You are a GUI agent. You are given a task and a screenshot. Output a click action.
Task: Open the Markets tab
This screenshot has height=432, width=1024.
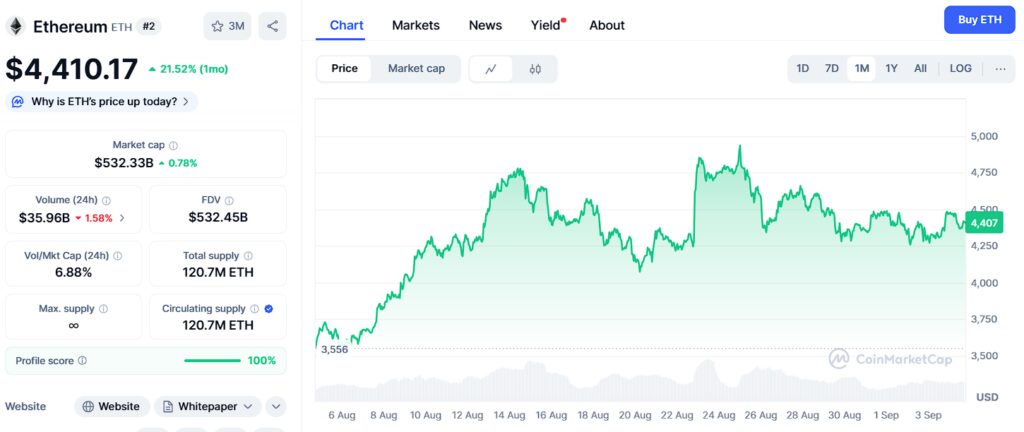pyautogui.click(x=415, y=25)
